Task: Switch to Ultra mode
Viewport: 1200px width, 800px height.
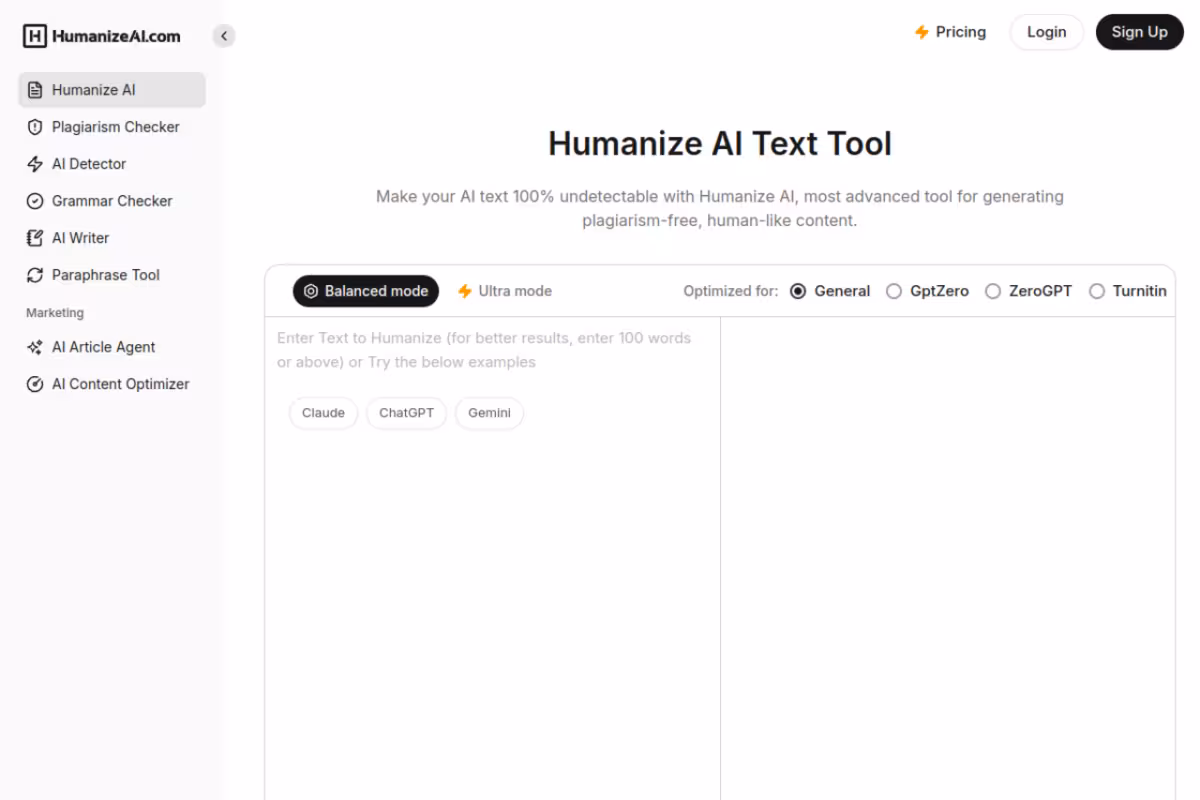Action: point(505,291)
